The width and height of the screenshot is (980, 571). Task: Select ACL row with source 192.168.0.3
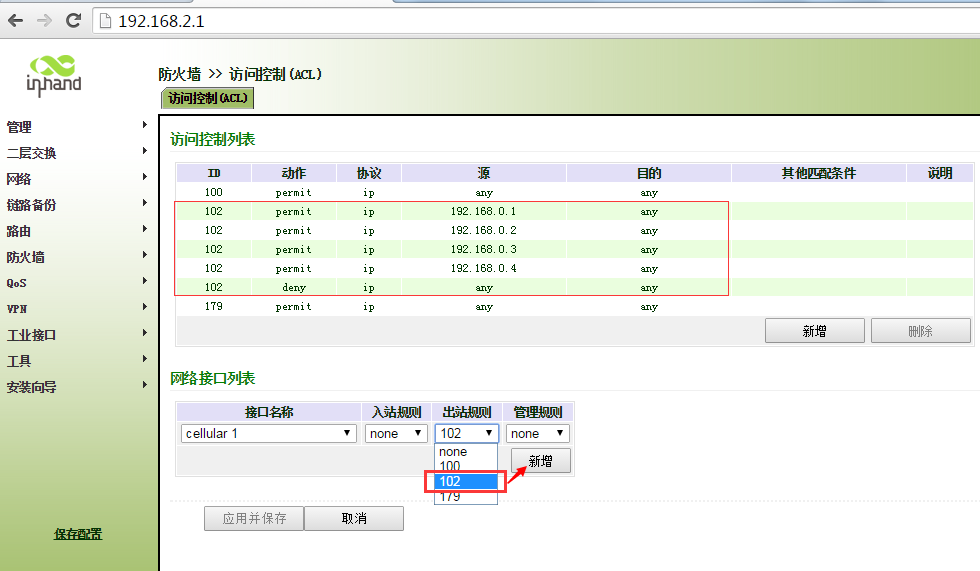click(484, 249)
